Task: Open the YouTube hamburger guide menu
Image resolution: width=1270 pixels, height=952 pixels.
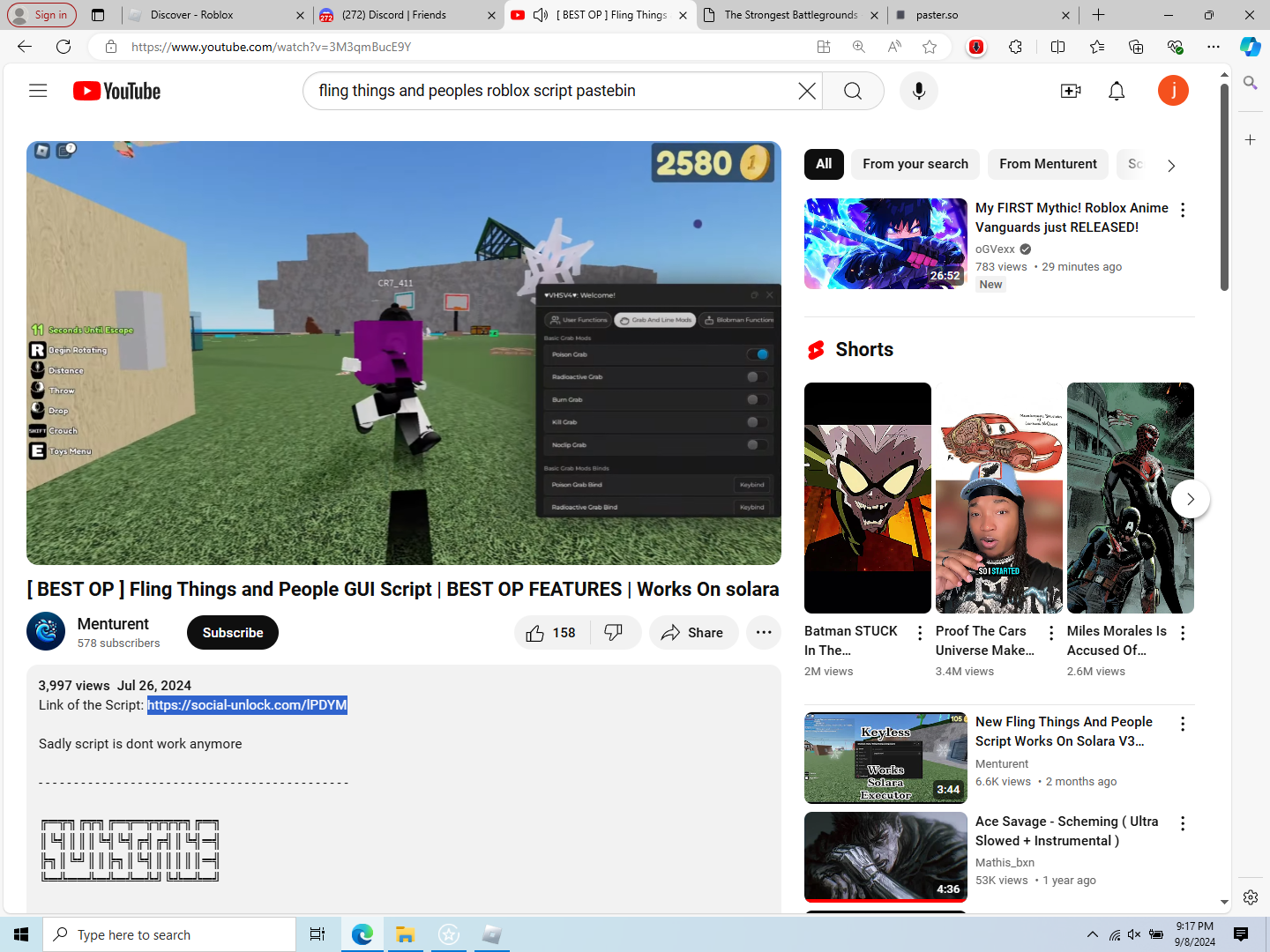Action: (38, 91)
